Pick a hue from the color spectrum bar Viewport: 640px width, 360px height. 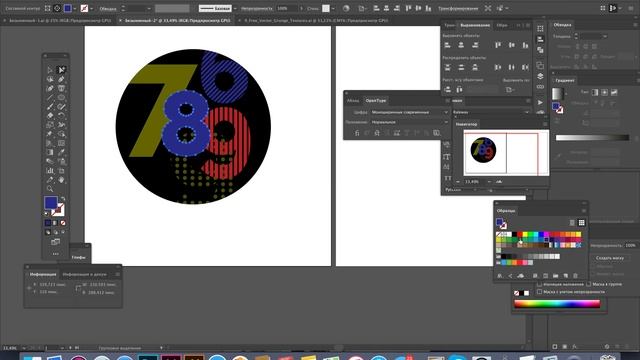point(557,304)
